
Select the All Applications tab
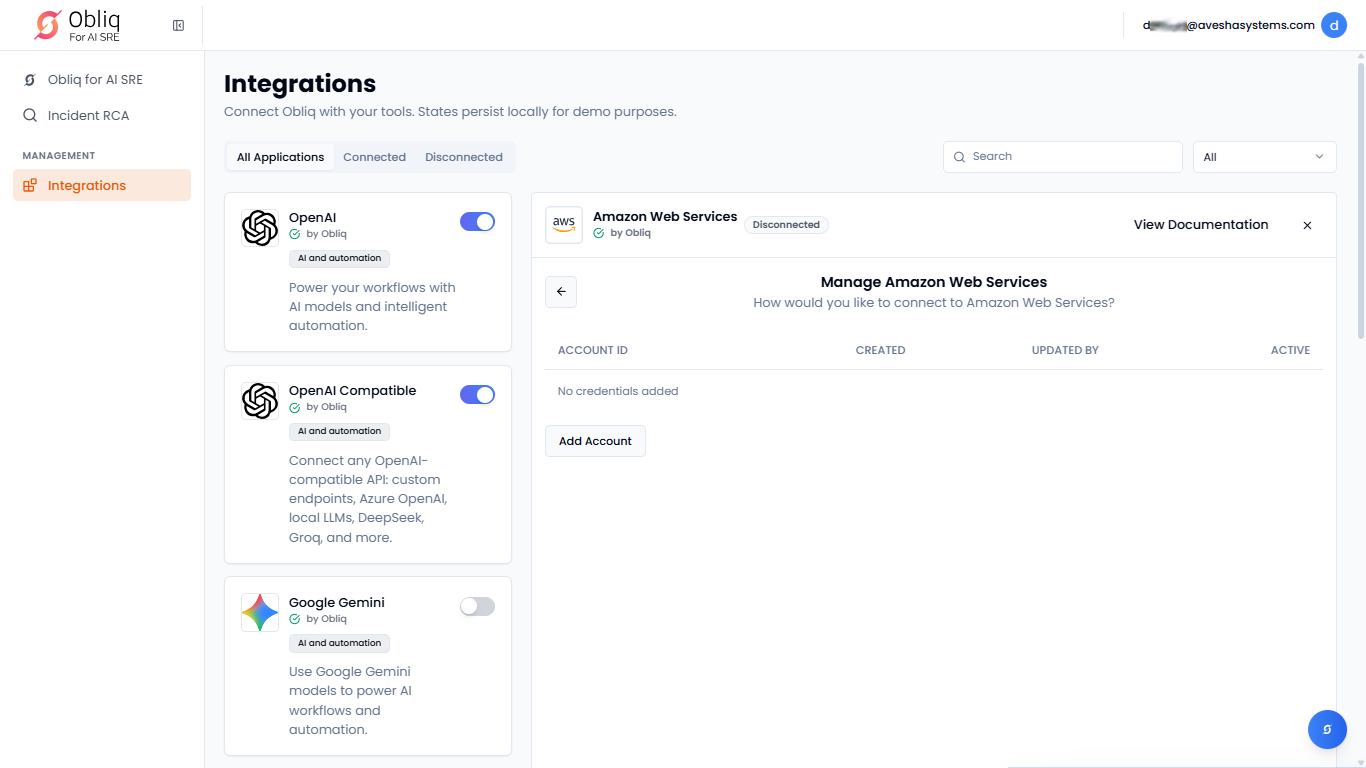pyautogui.click(x=280, y=157)
